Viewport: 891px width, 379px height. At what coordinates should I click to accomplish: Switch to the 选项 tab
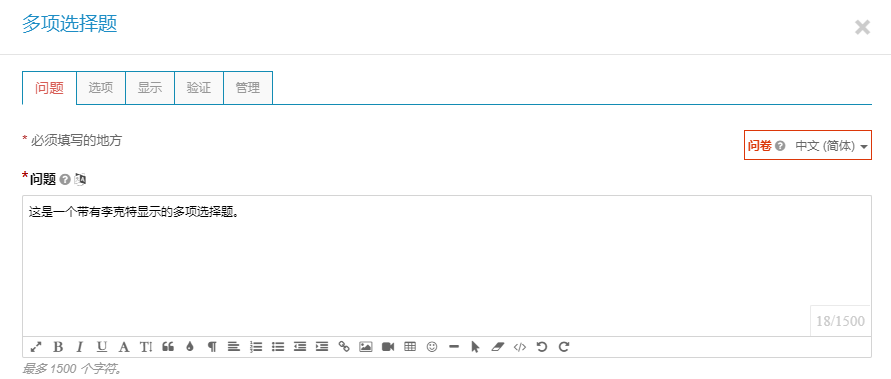point(101,88)
